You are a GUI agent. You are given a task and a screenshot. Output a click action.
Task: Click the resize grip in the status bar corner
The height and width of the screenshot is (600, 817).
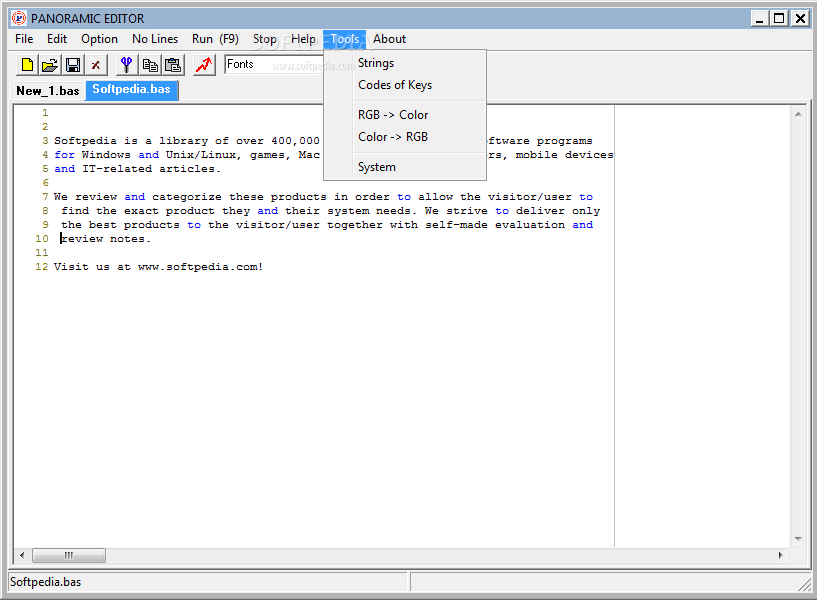804,584
